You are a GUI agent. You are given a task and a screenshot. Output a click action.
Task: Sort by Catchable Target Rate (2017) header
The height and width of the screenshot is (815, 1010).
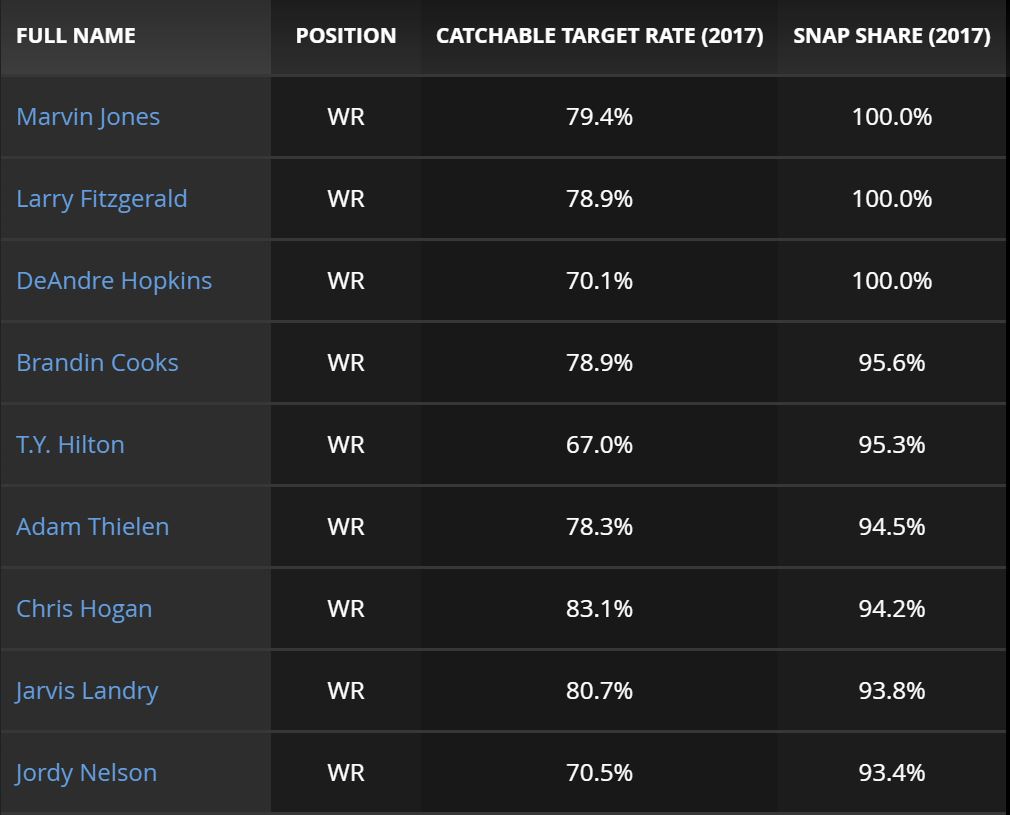coord(599,36)
